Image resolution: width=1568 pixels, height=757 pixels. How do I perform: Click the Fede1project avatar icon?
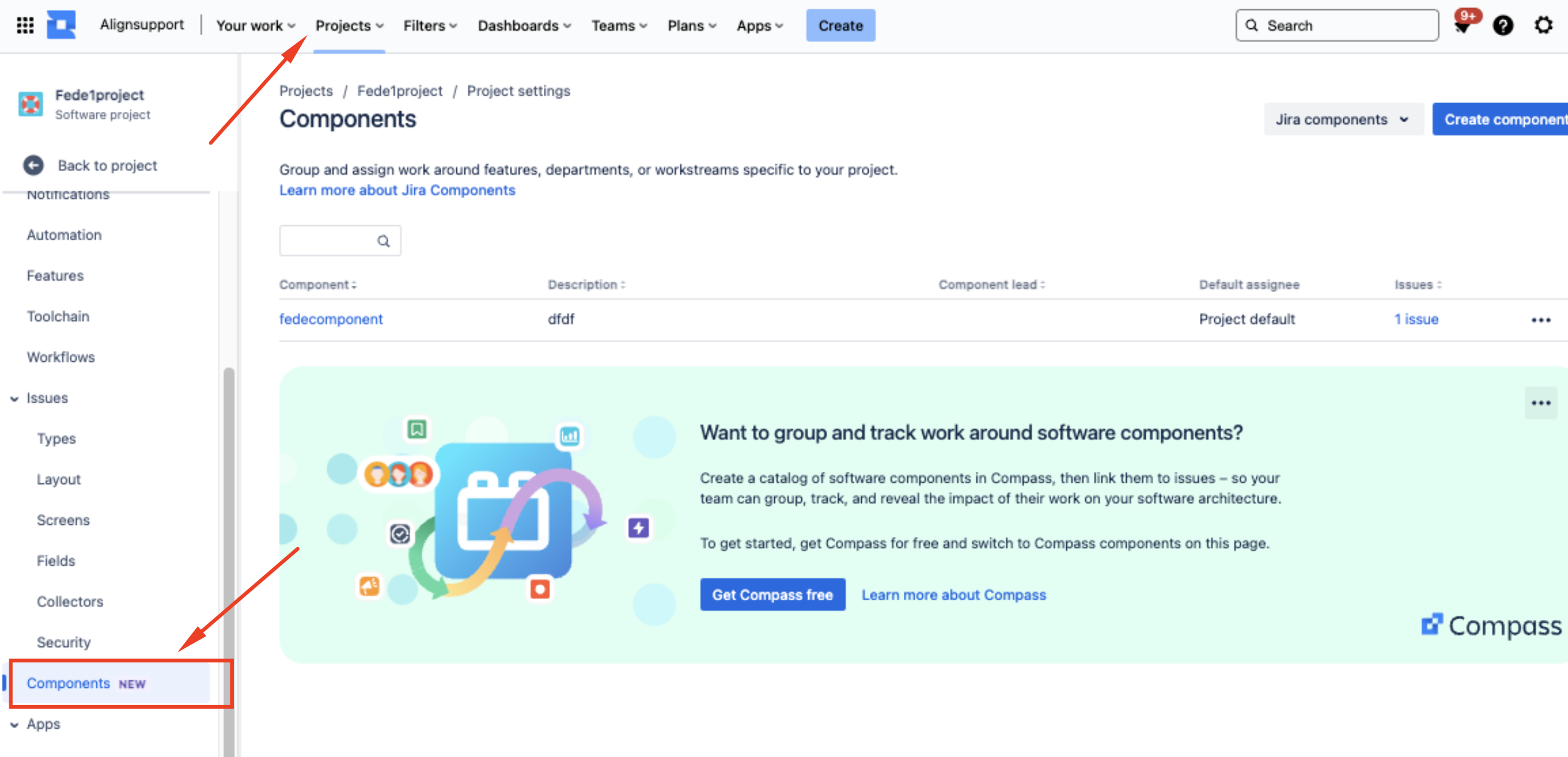click(30, 104)
